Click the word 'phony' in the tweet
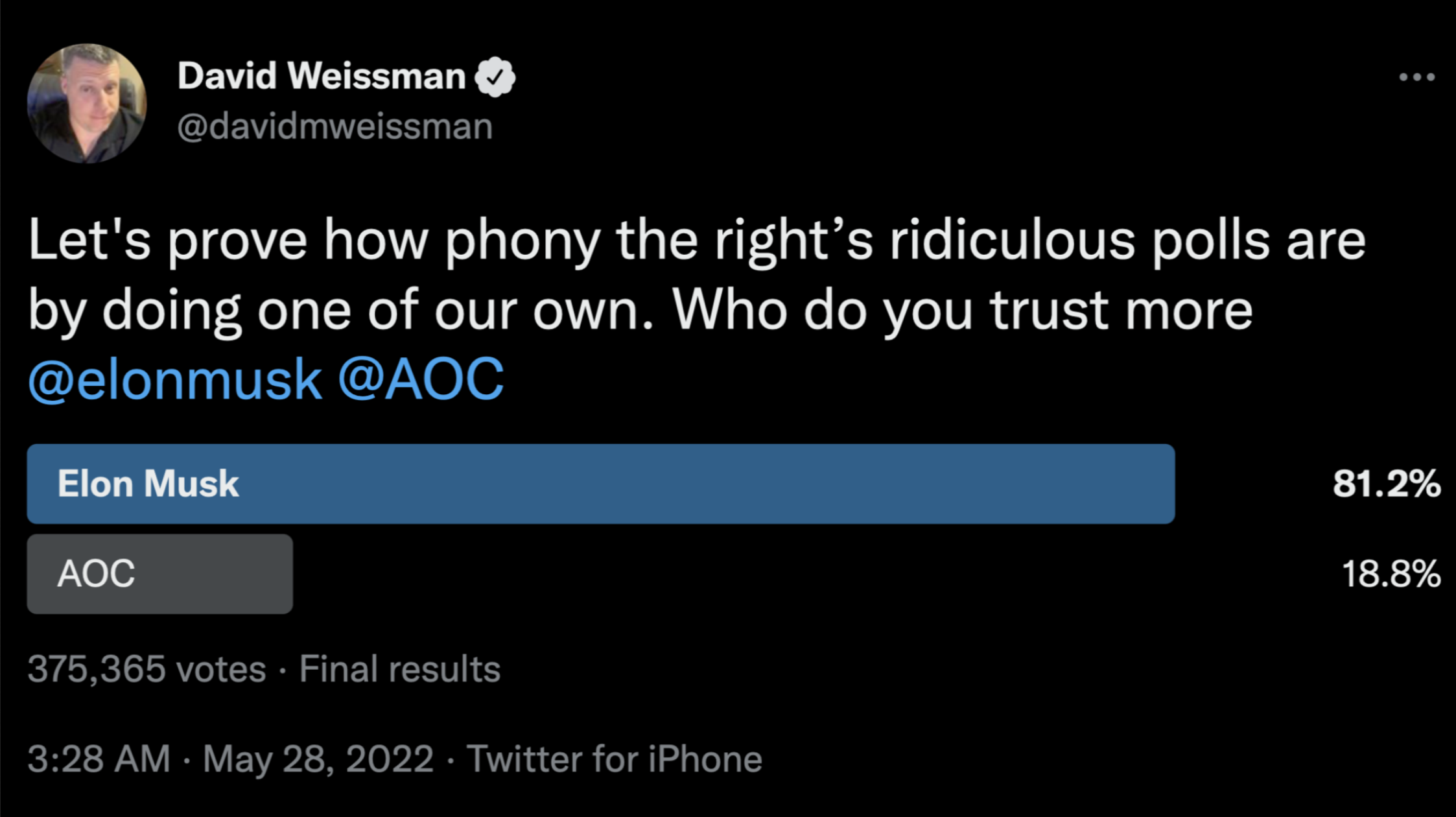The height and width of the screenshot is (817, 1456). click(x=523, y=241)
